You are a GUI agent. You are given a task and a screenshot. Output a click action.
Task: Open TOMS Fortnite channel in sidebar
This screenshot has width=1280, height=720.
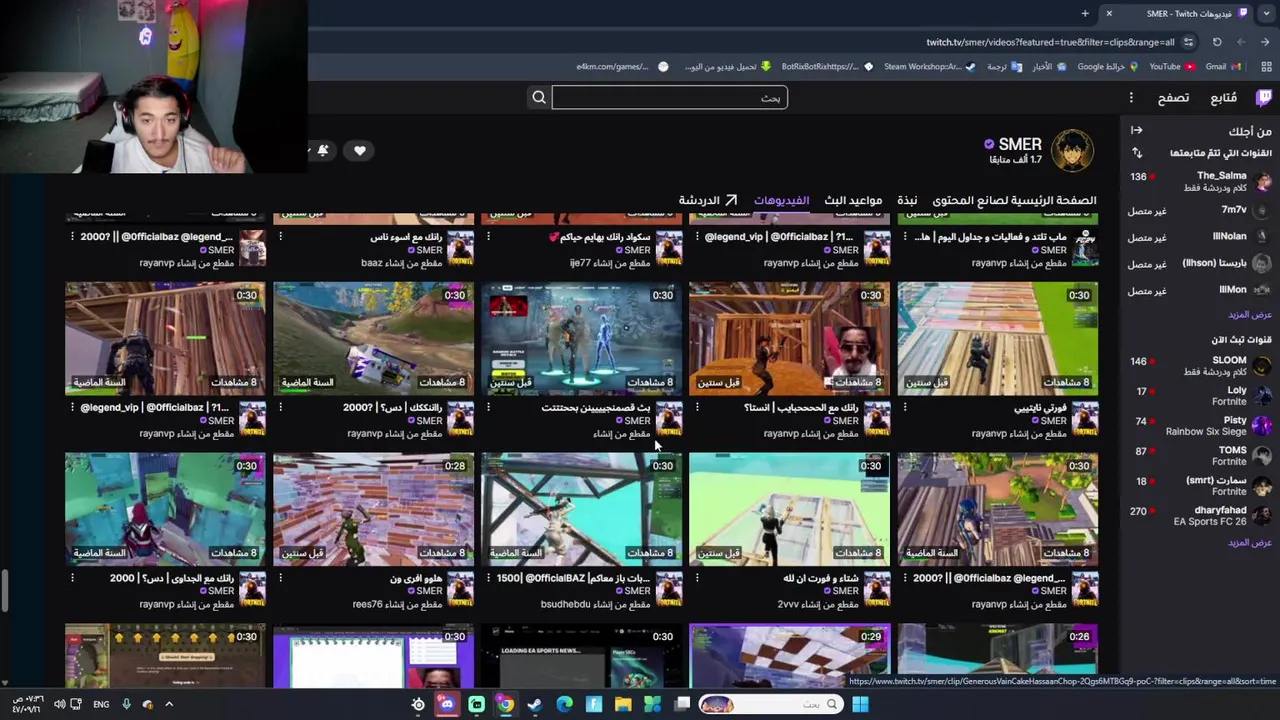click(x=1200, y=455)
